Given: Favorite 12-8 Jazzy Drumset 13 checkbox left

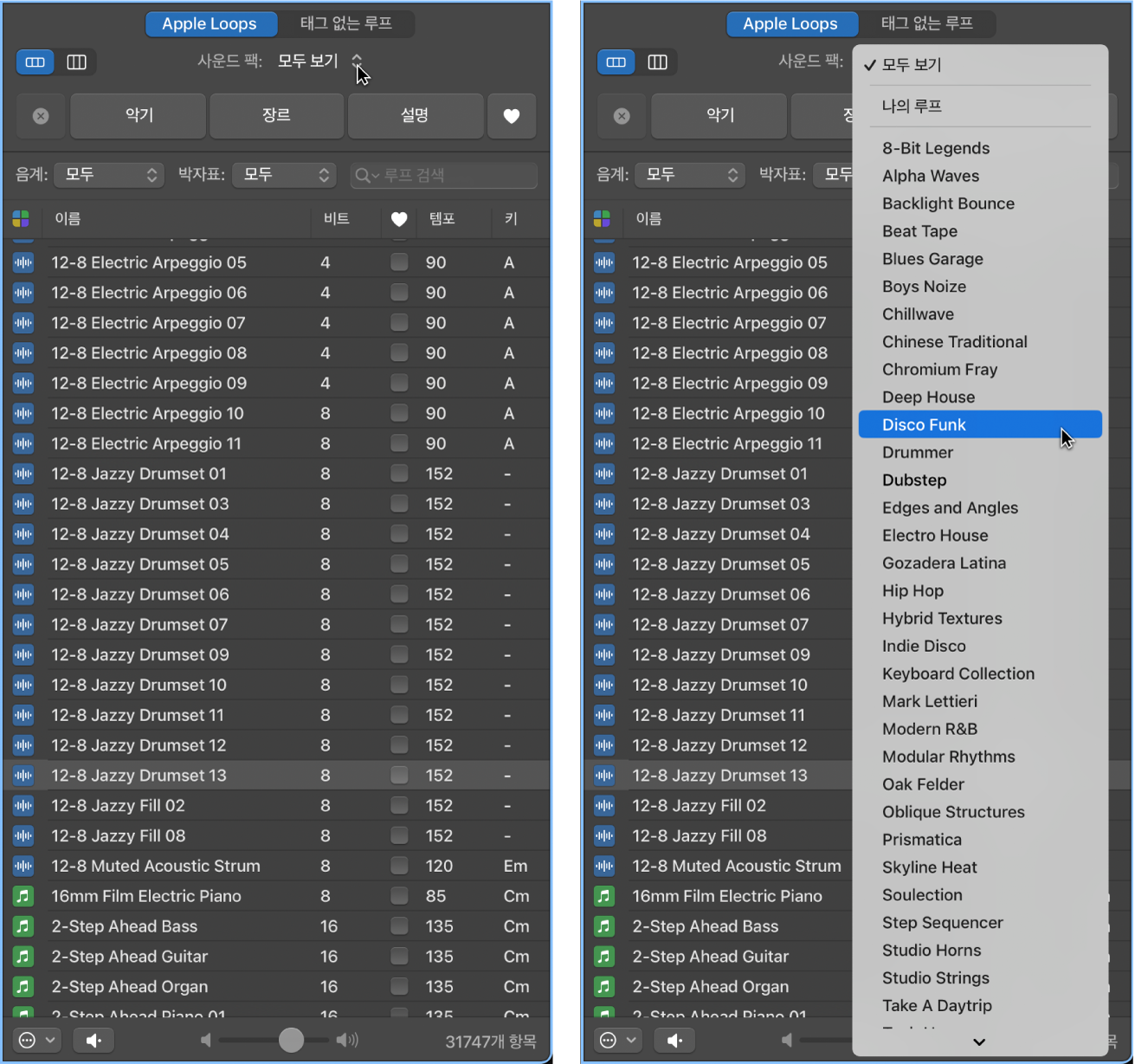Looking at the screenshot, I should point(399,775).
